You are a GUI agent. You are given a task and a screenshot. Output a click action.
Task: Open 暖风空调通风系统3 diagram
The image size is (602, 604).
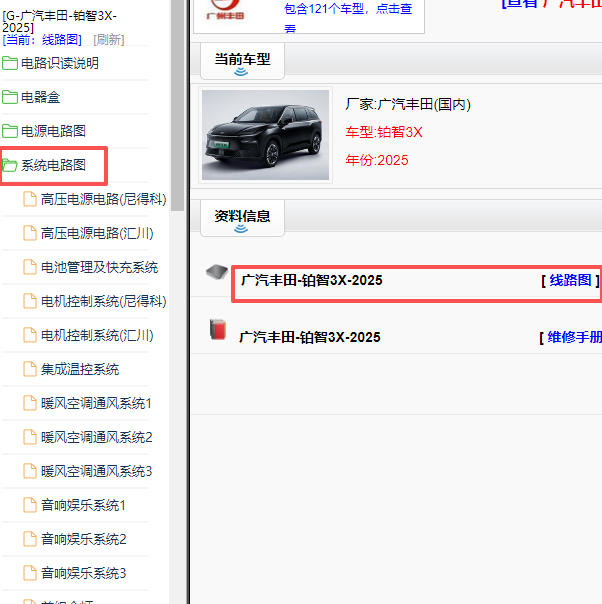point(97,471)
